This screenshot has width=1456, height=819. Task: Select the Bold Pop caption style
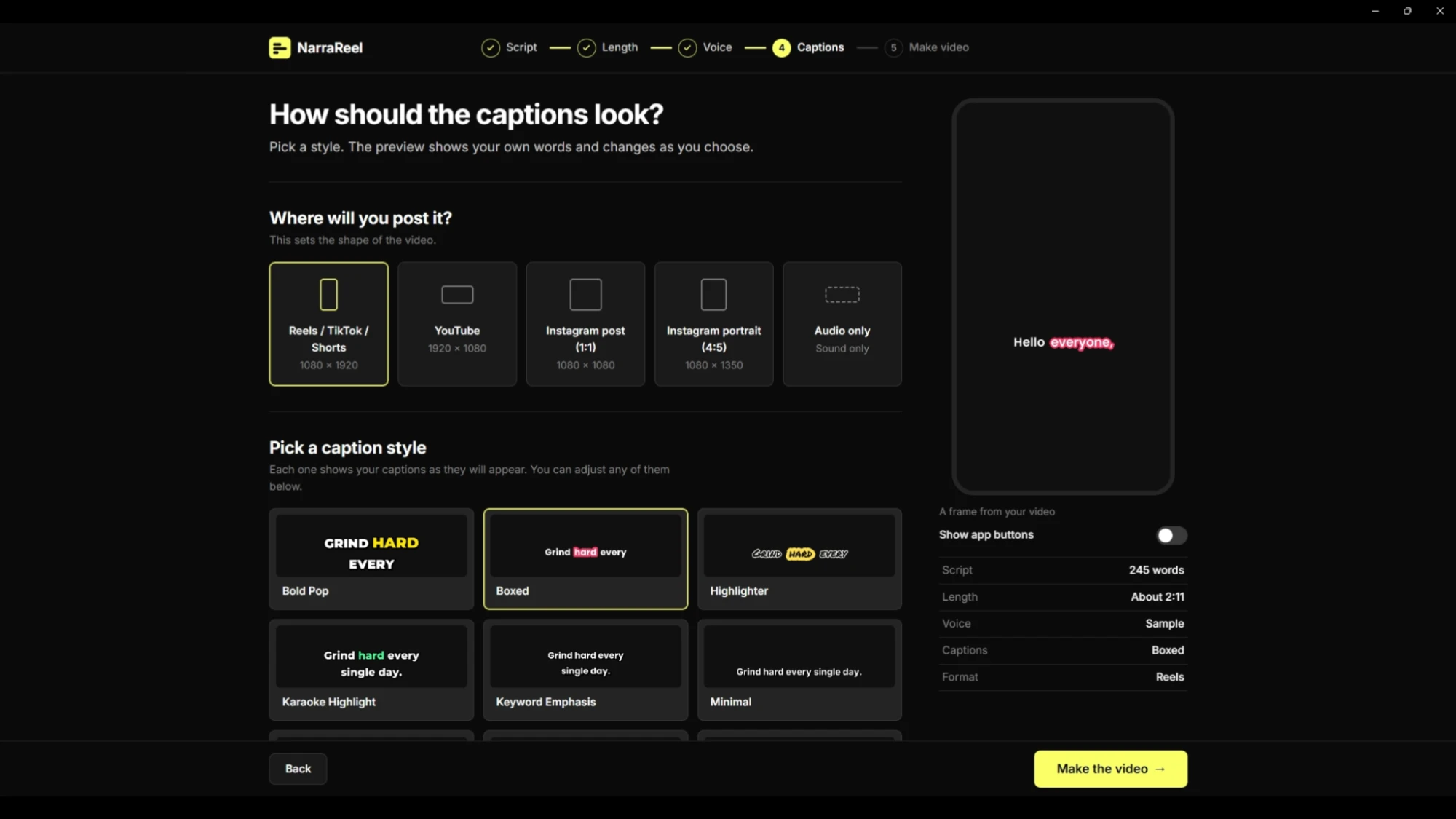pos(371,559)
